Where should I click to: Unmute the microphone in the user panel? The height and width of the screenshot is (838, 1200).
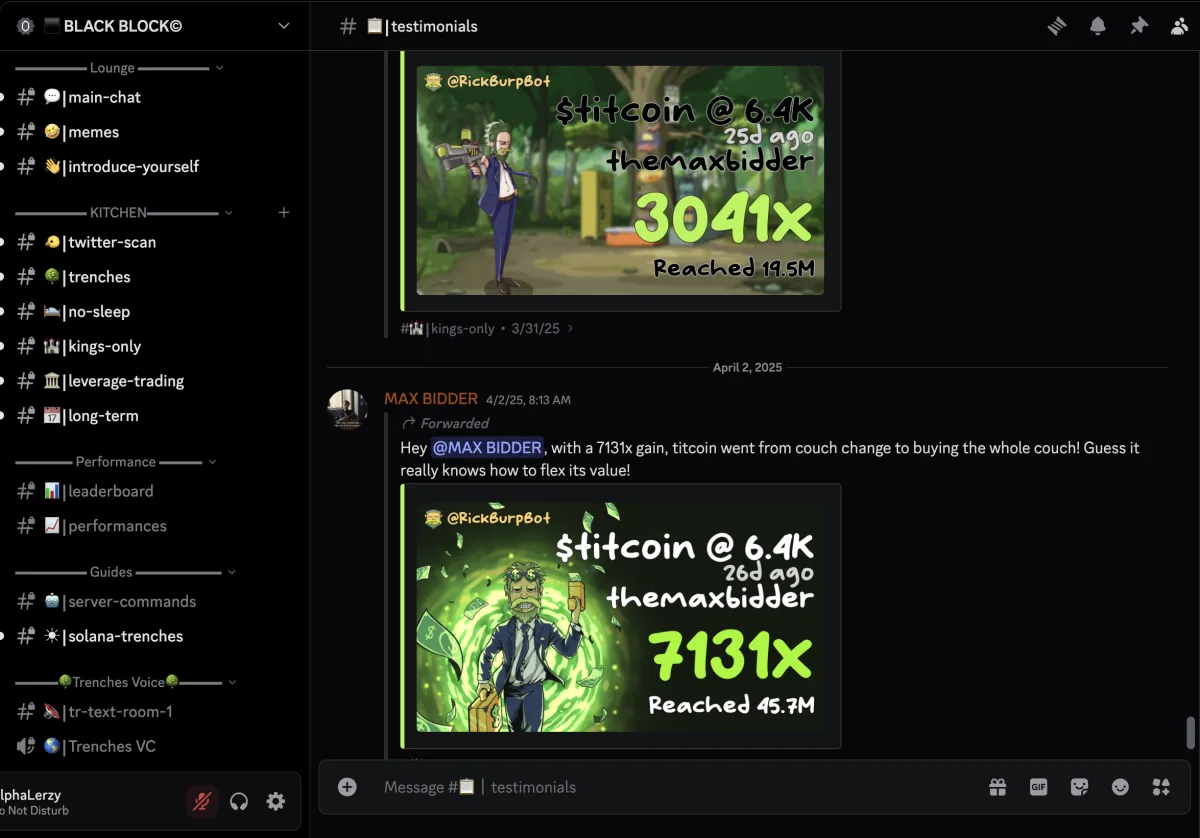click(202, 801)
